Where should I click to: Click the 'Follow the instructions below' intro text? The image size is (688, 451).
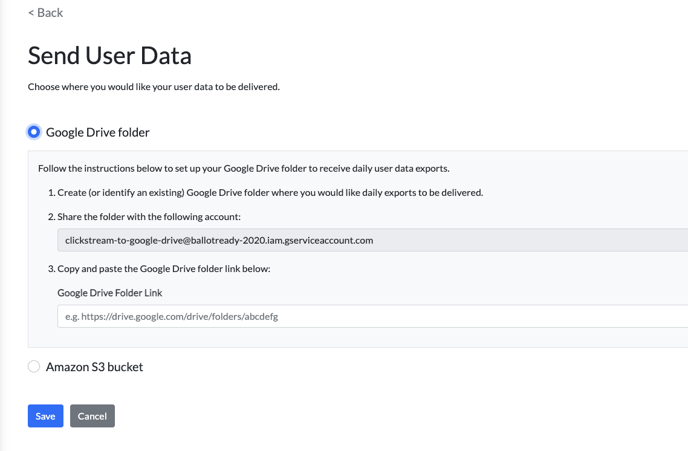244,168
